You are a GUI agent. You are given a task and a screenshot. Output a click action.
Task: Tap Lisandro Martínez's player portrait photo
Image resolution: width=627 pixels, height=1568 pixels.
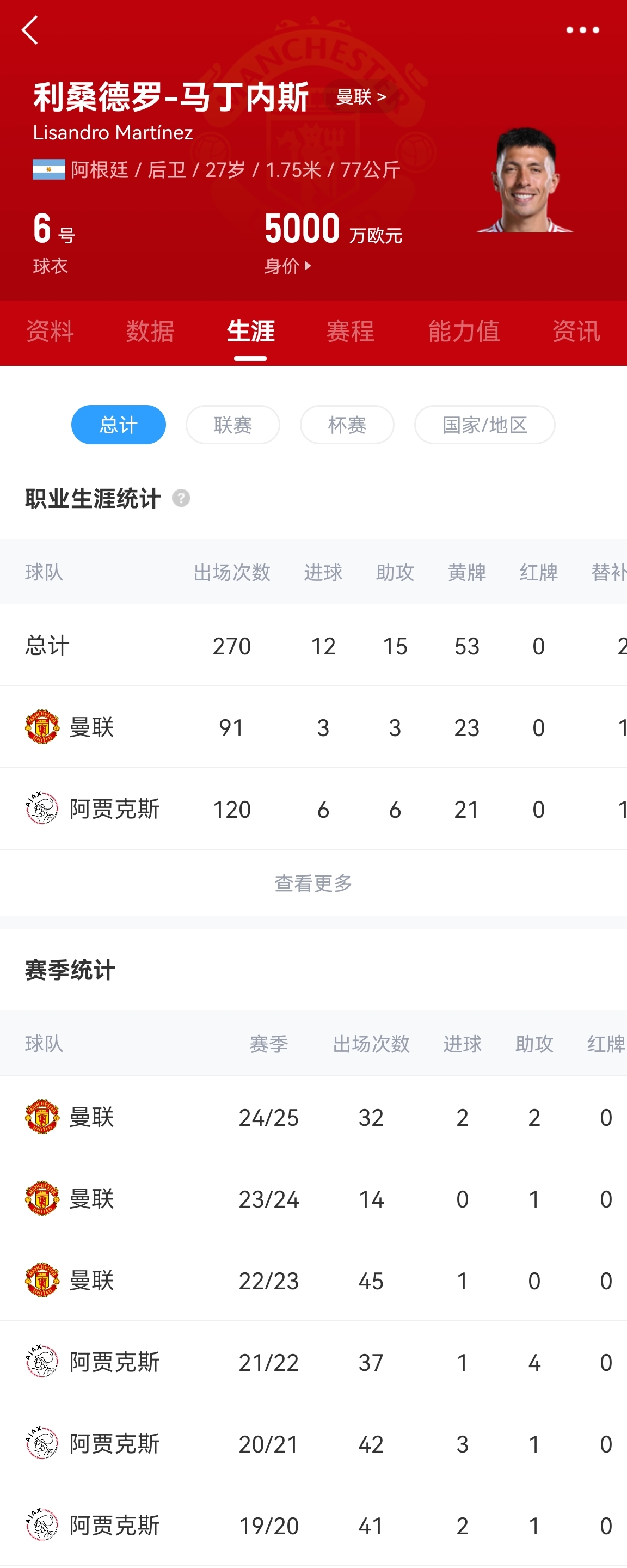point(525,180)
